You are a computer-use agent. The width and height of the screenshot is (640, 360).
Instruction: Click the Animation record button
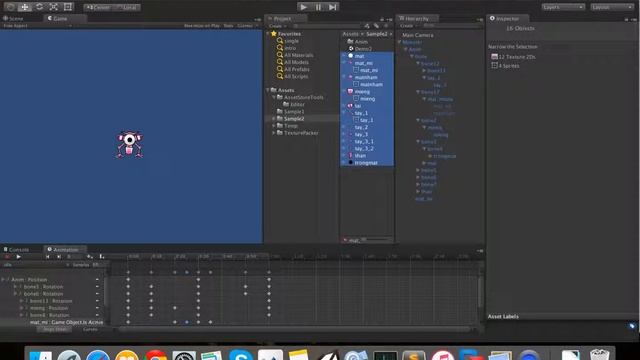7,257
